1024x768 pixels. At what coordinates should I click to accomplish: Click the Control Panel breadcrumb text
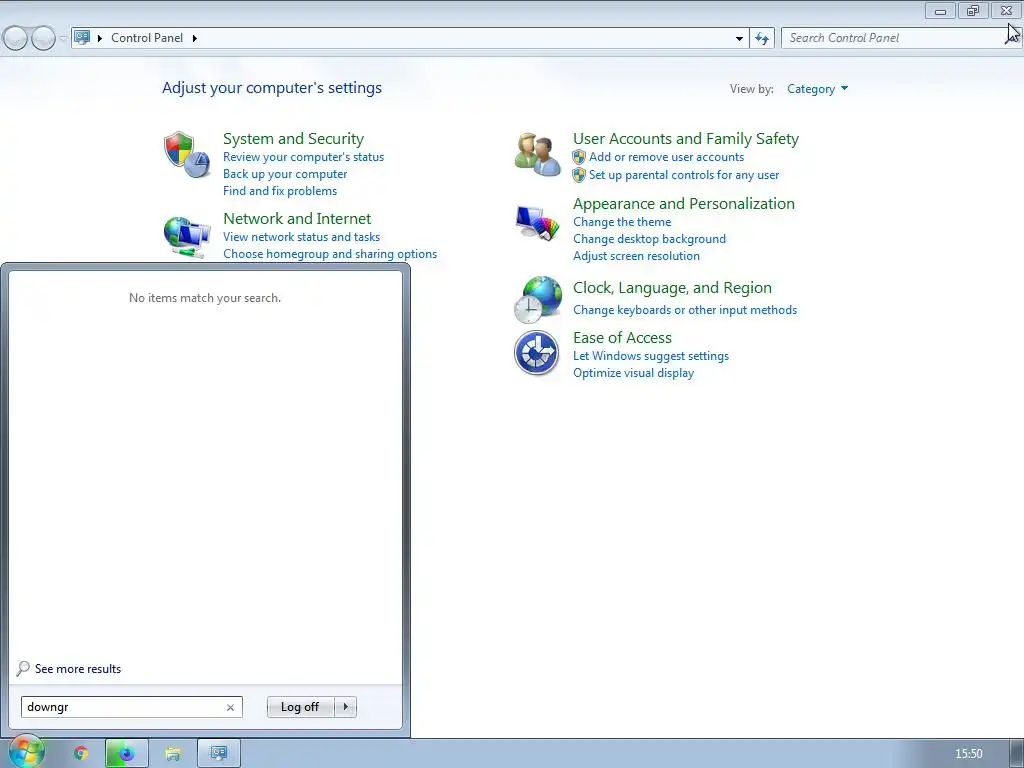click(x=147, y=38)
